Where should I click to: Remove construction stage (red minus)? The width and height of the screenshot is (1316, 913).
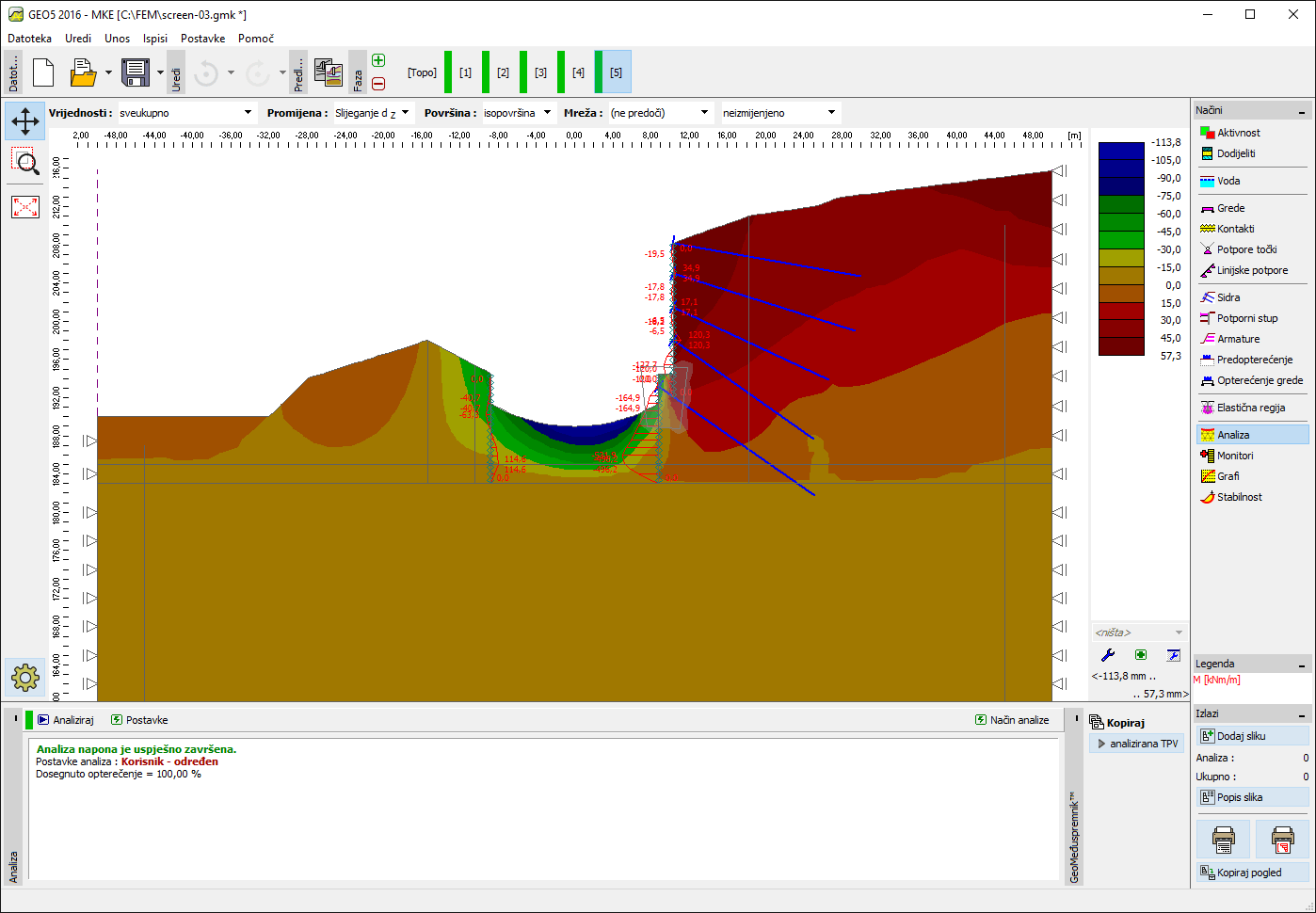pyautogui.click(x=378, y=84)
